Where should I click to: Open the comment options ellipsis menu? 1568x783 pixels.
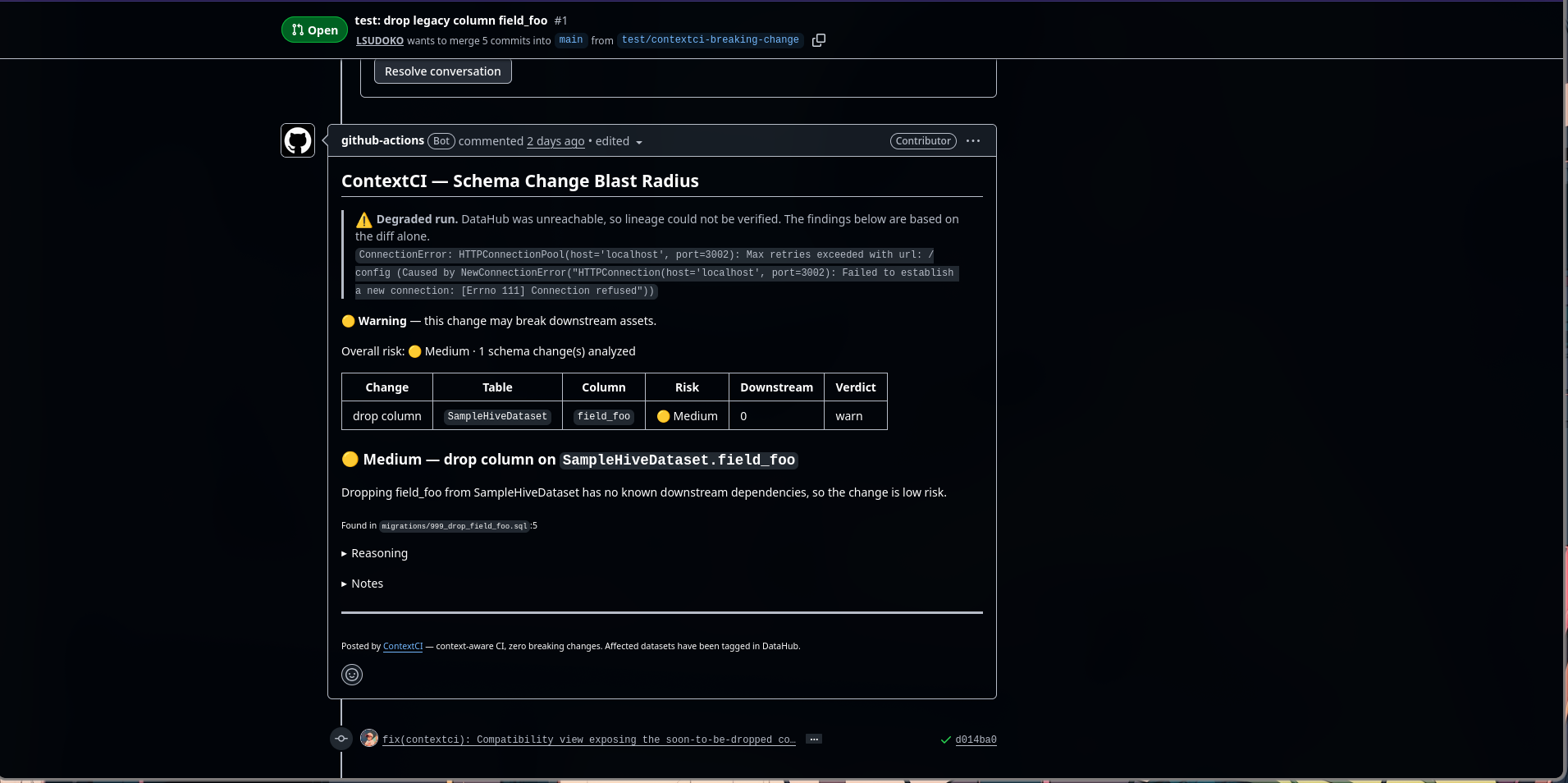[973, 141]
